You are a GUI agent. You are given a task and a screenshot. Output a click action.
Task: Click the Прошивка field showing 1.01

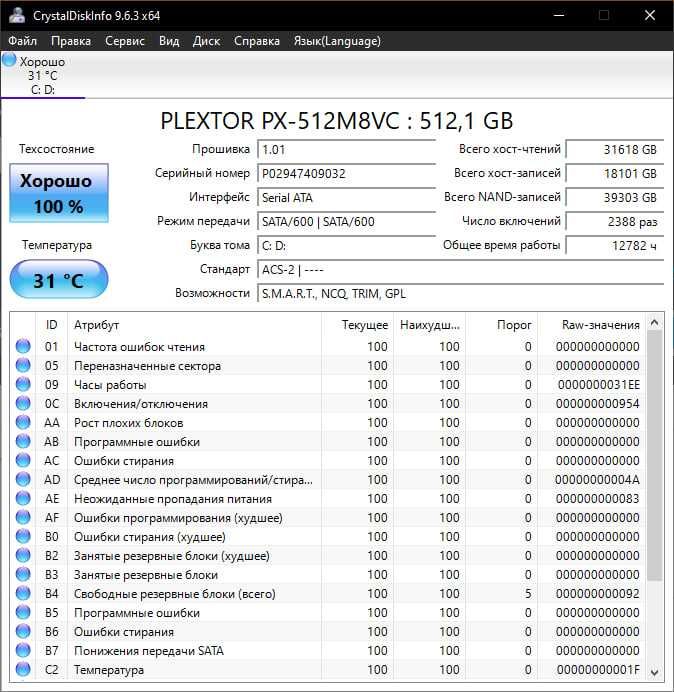point(346,150)
